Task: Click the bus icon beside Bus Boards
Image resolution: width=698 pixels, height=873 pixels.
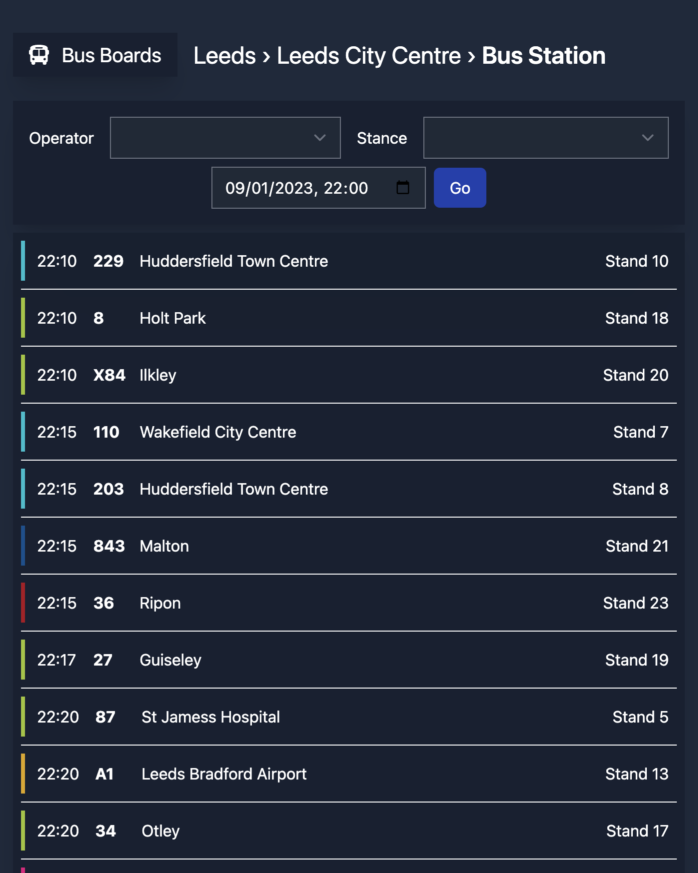Action: click(x=40, y=55)
